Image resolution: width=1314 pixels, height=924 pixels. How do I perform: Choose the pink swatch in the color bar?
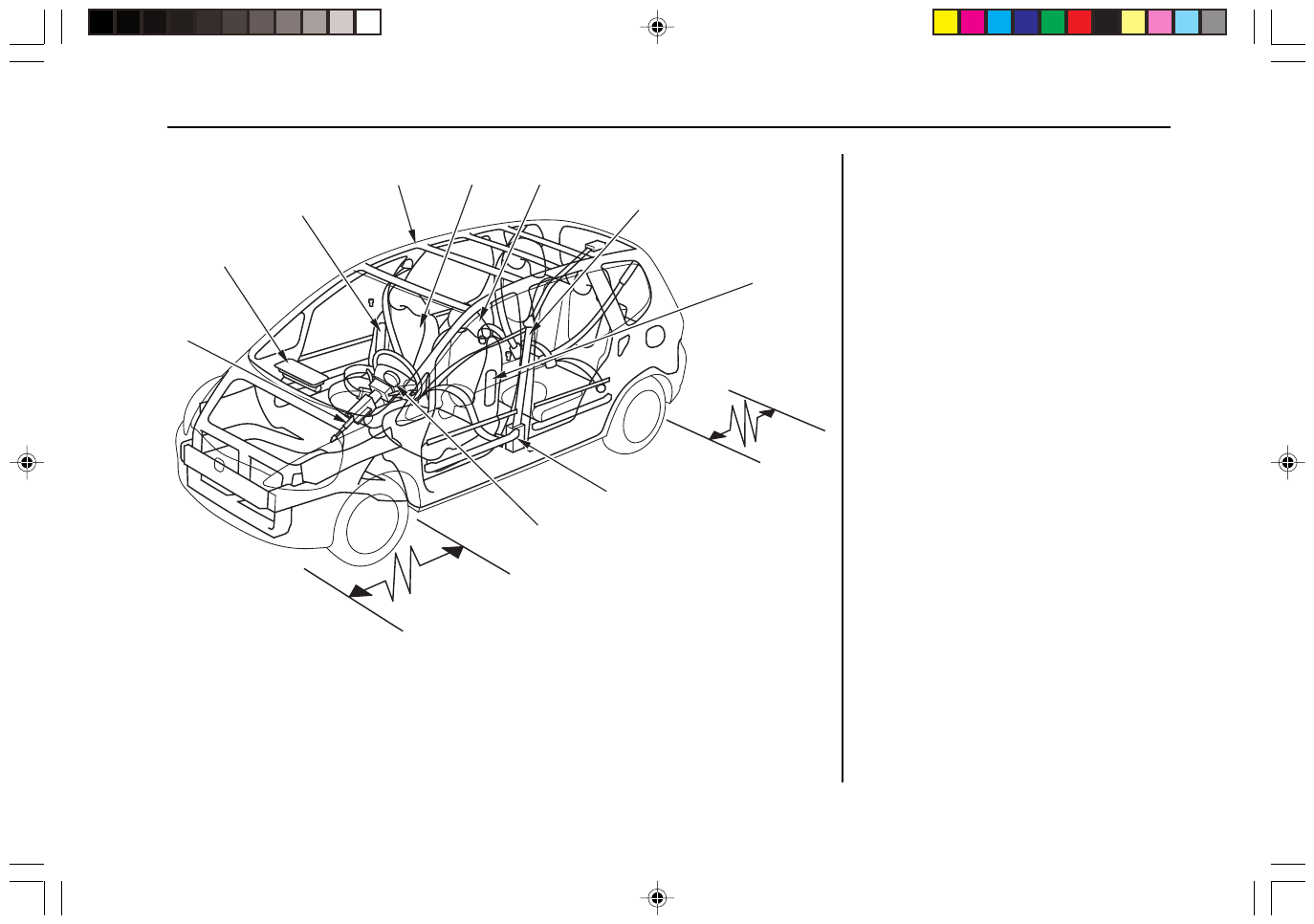tap(1160, 22)
